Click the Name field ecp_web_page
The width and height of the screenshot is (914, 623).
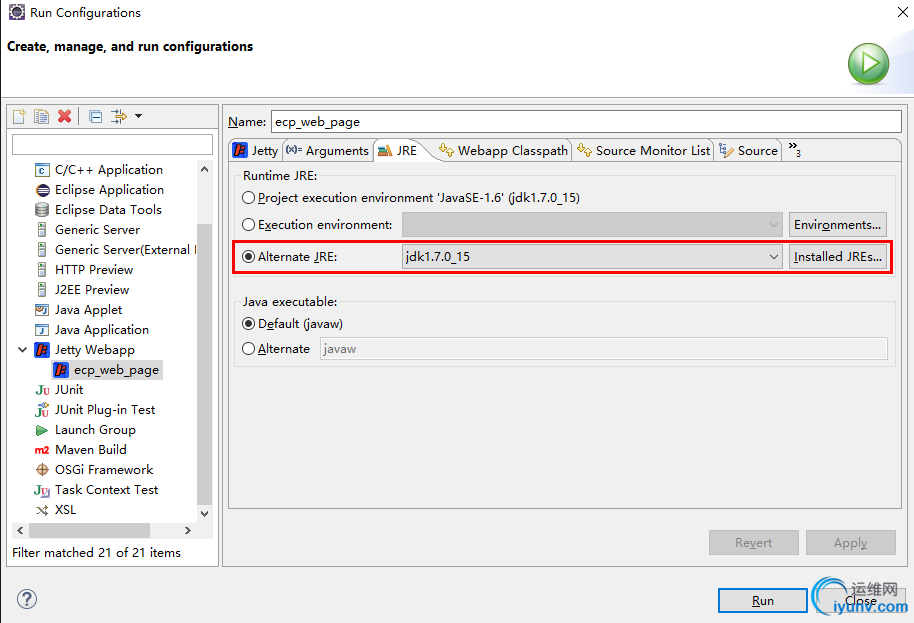(x=586, y=122)
